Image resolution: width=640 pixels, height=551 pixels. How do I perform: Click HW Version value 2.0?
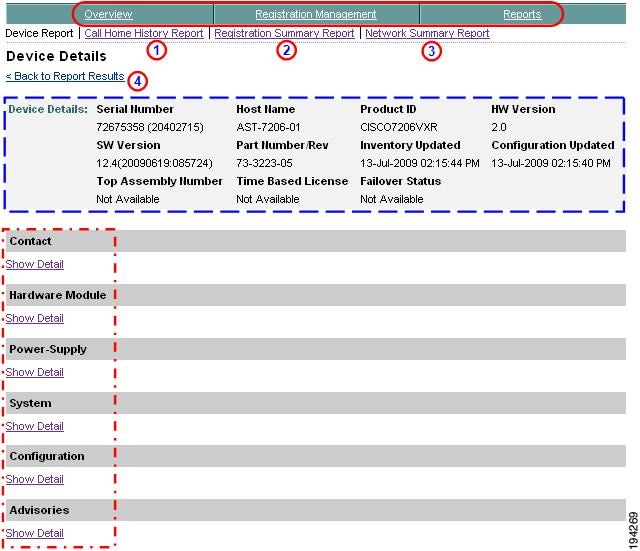(x=499, y=127)
